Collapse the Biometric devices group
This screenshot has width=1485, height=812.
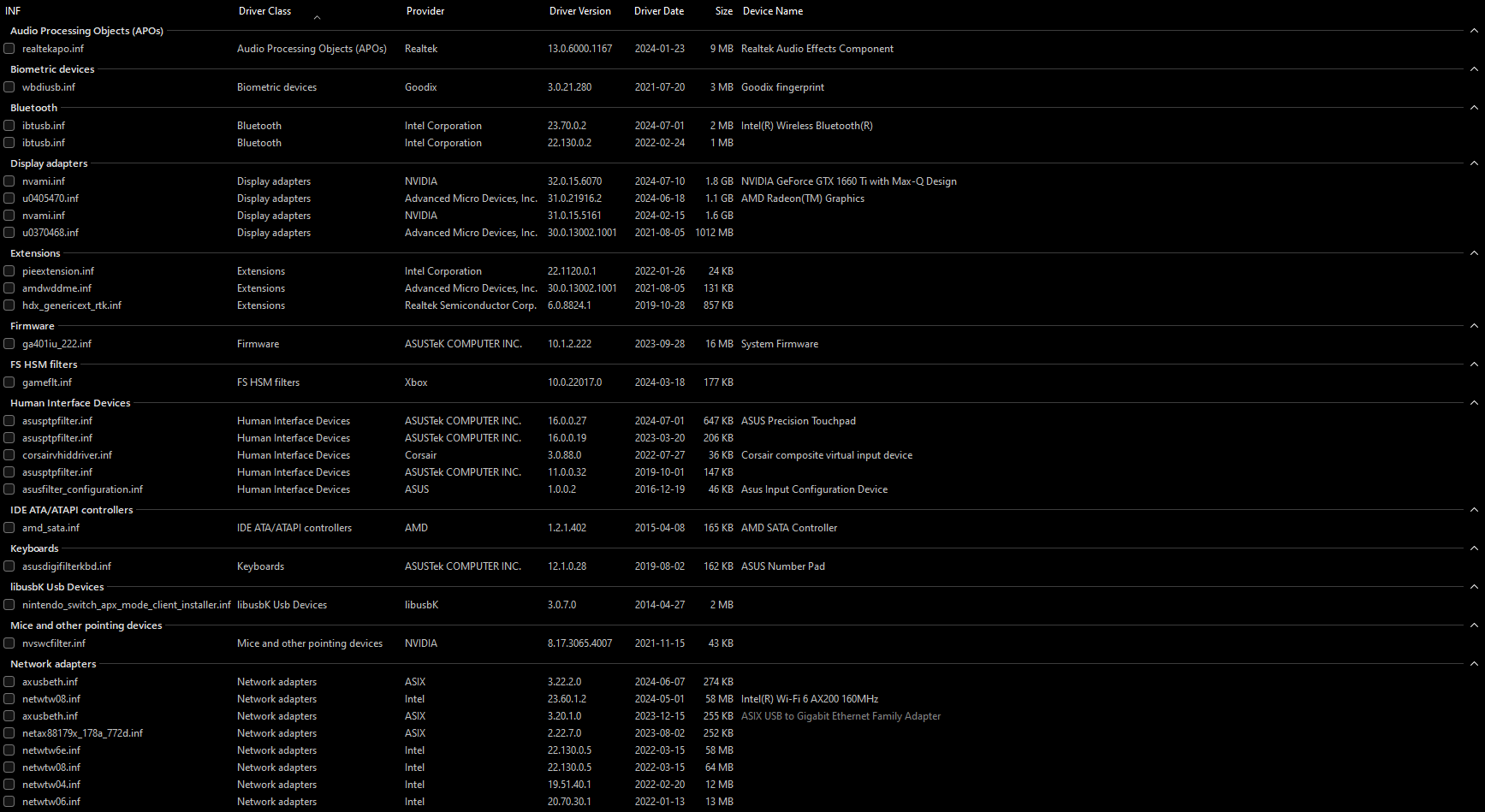1474,69
